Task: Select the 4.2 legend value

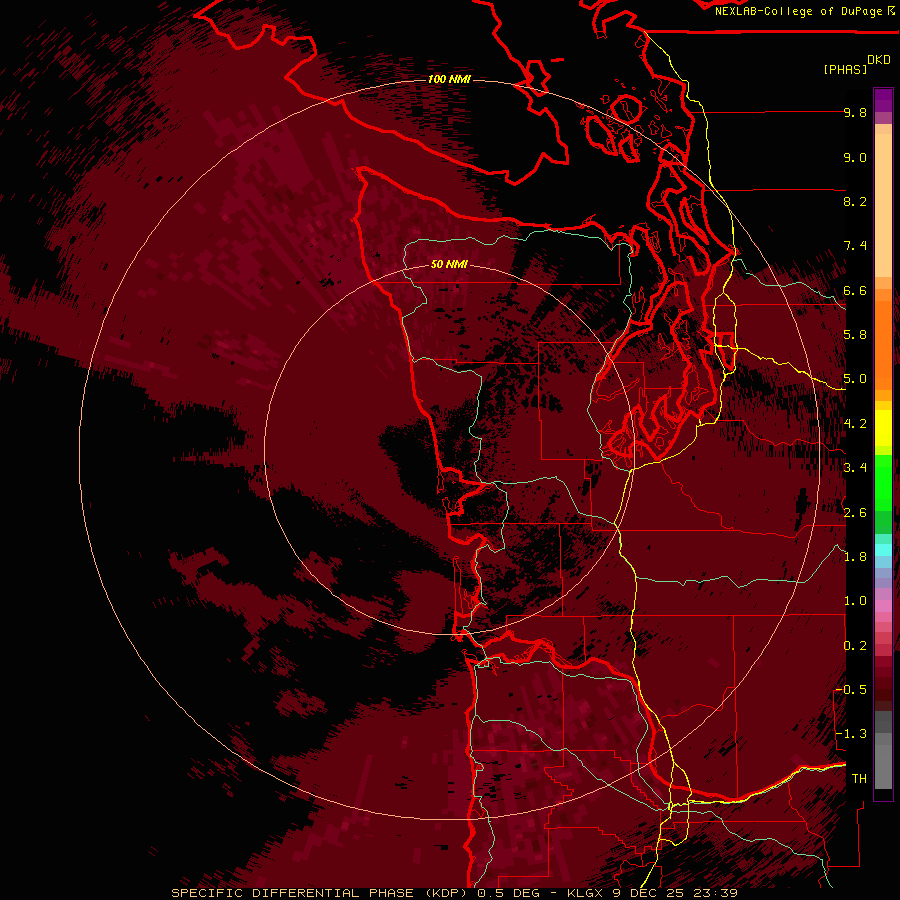Action: [x=855, y=424]
